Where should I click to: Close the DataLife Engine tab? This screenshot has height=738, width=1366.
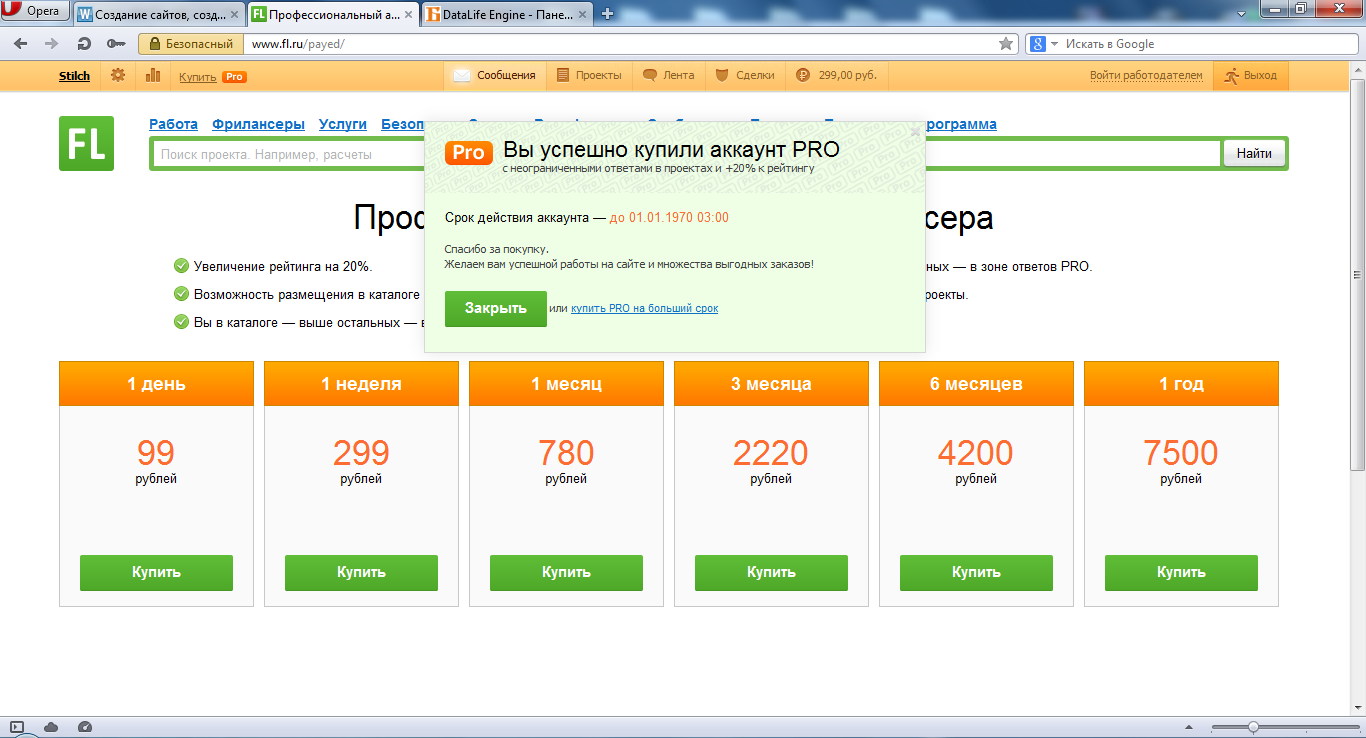(x=582, y=14)
